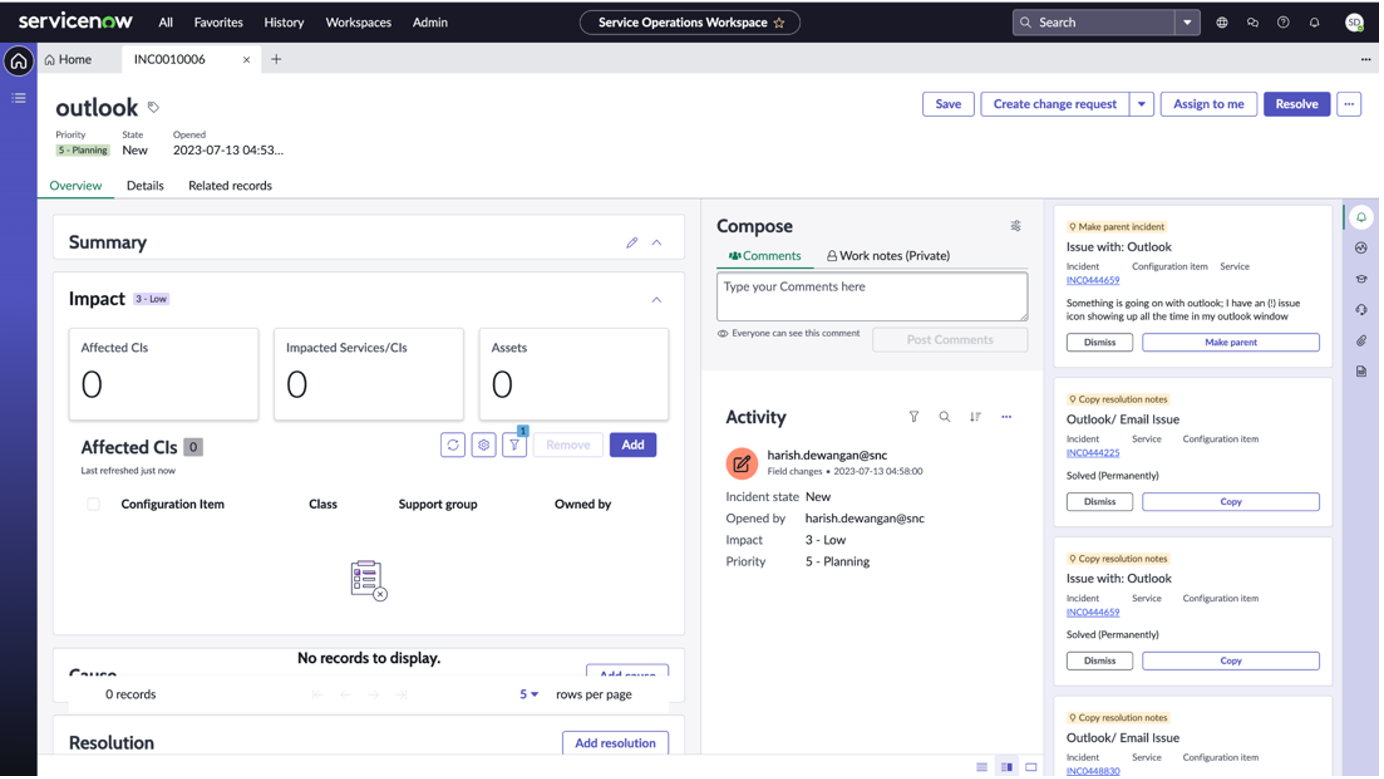Switch to the Home tab

click(68, 59)
